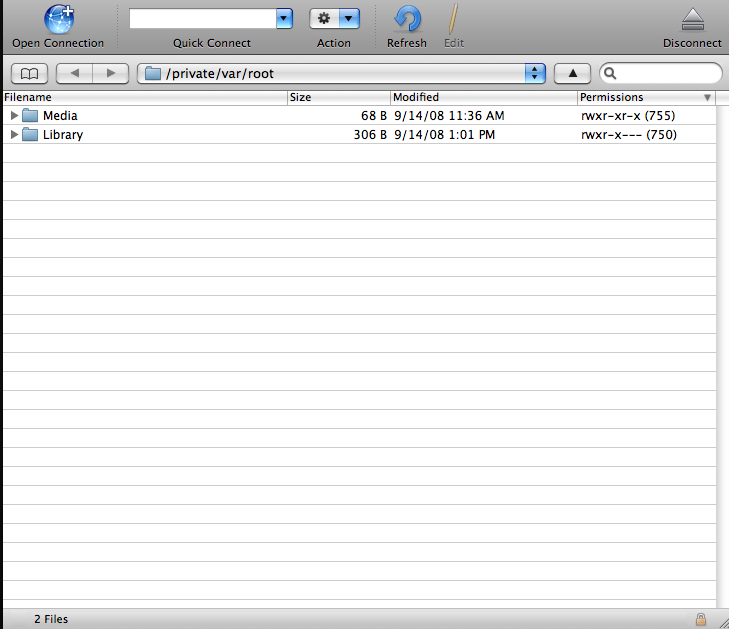
Task: Sort by the Permissions column header
Action: coord(646,97)
